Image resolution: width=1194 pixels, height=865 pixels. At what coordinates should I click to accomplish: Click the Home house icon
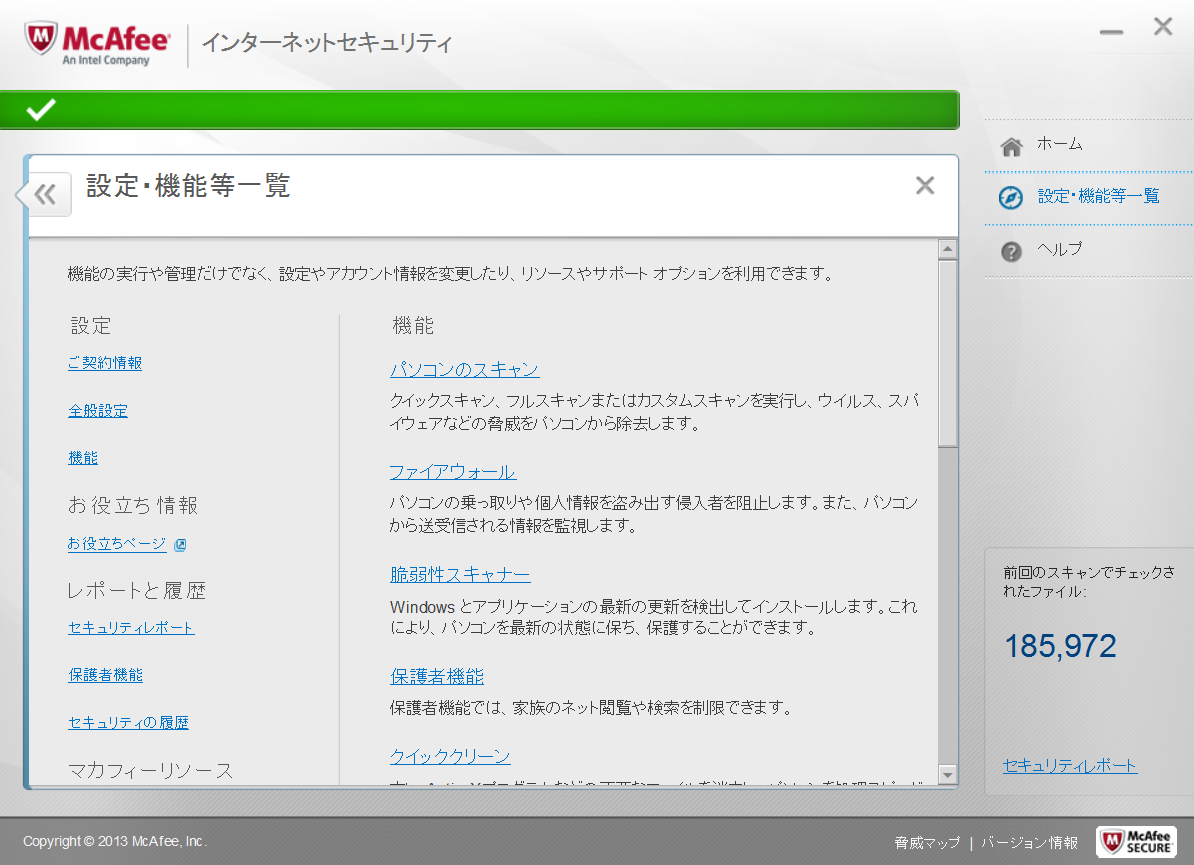(x=1011, y=146)
